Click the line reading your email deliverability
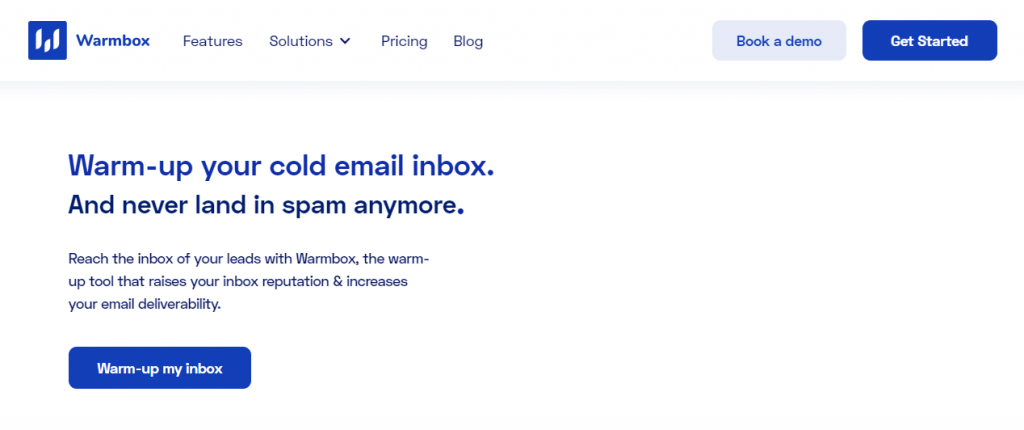Screen dimensions: 1024x430 [144, 305]
